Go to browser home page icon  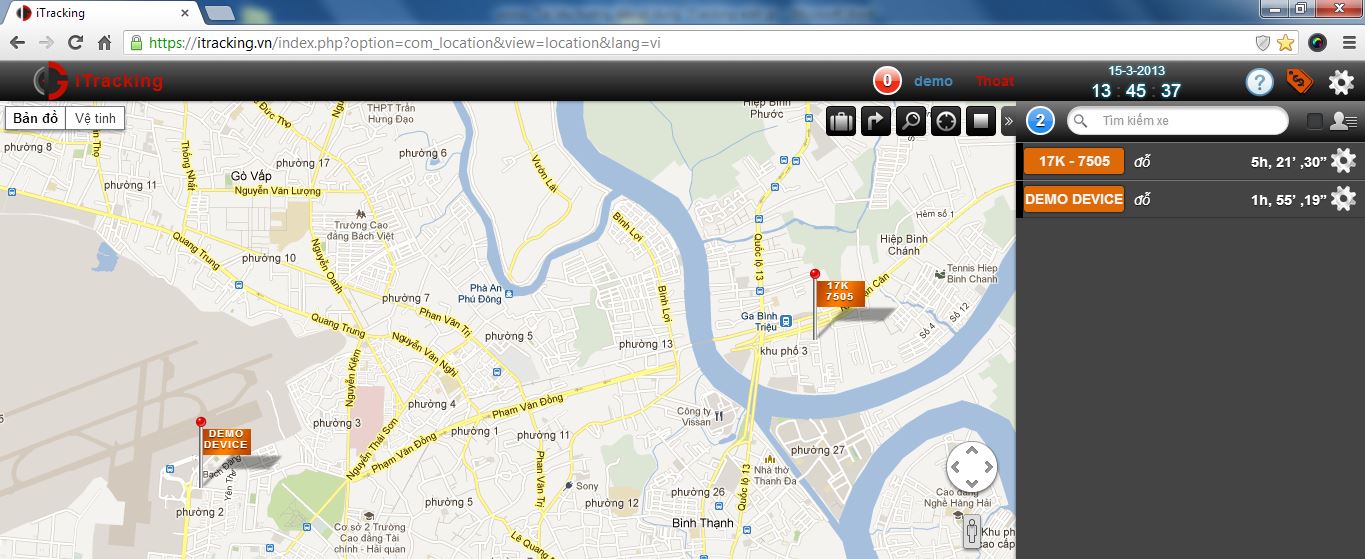[x=104, y=43]
